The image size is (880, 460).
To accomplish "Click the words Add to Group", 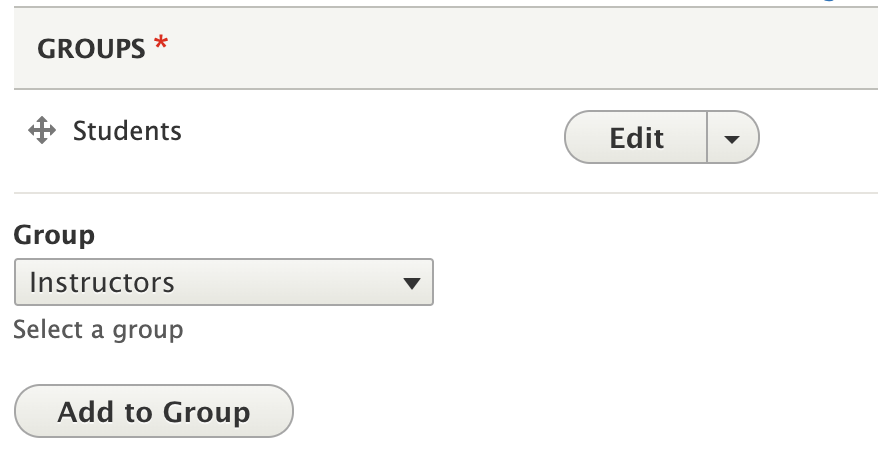I will point(154,412).
